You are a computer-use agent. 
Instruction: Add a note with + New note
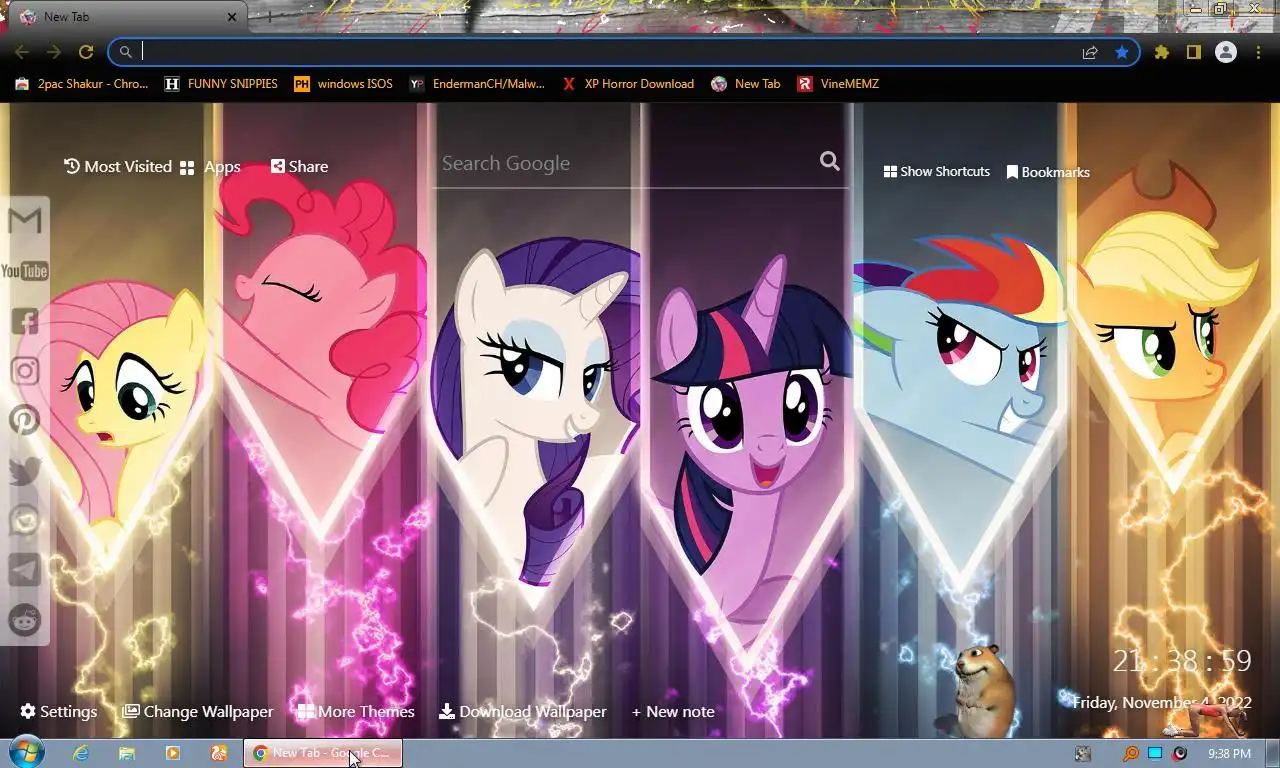coord(673,712)
